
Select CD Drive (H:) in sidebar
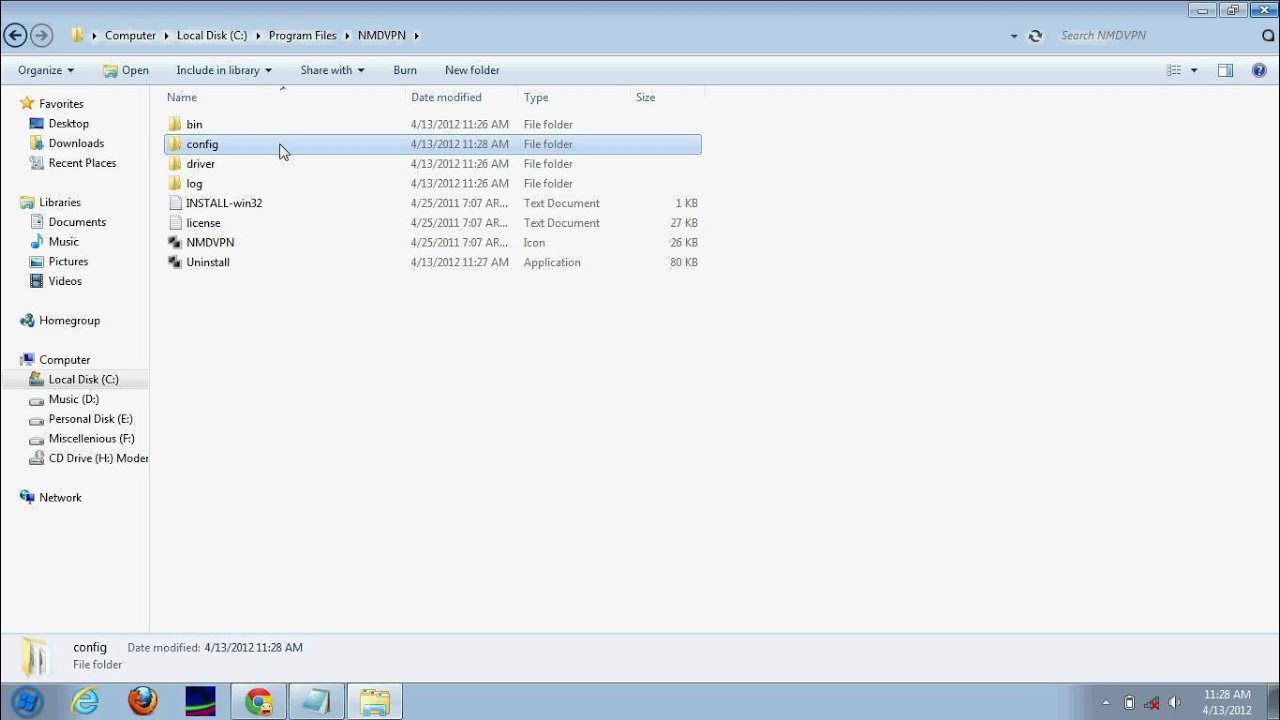(98, 458)
